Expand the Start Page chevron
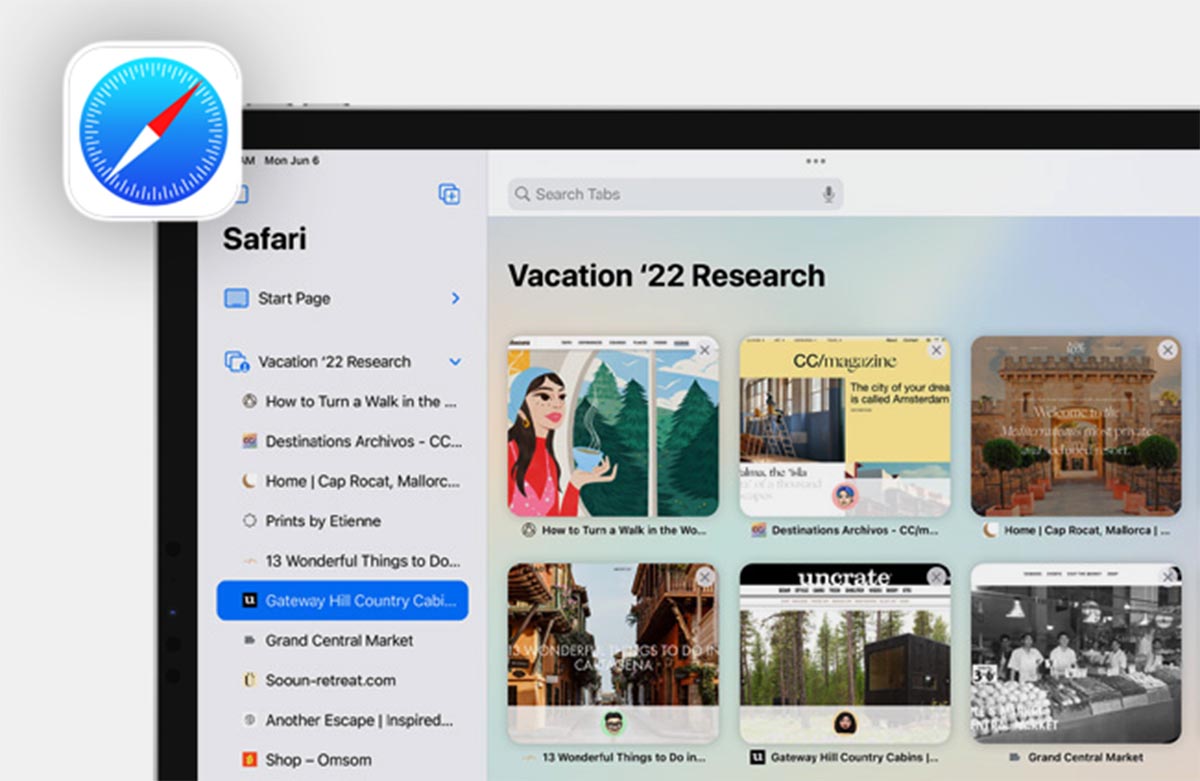Viewport: 1200px width, 781px height. click(x=455, y=298)
